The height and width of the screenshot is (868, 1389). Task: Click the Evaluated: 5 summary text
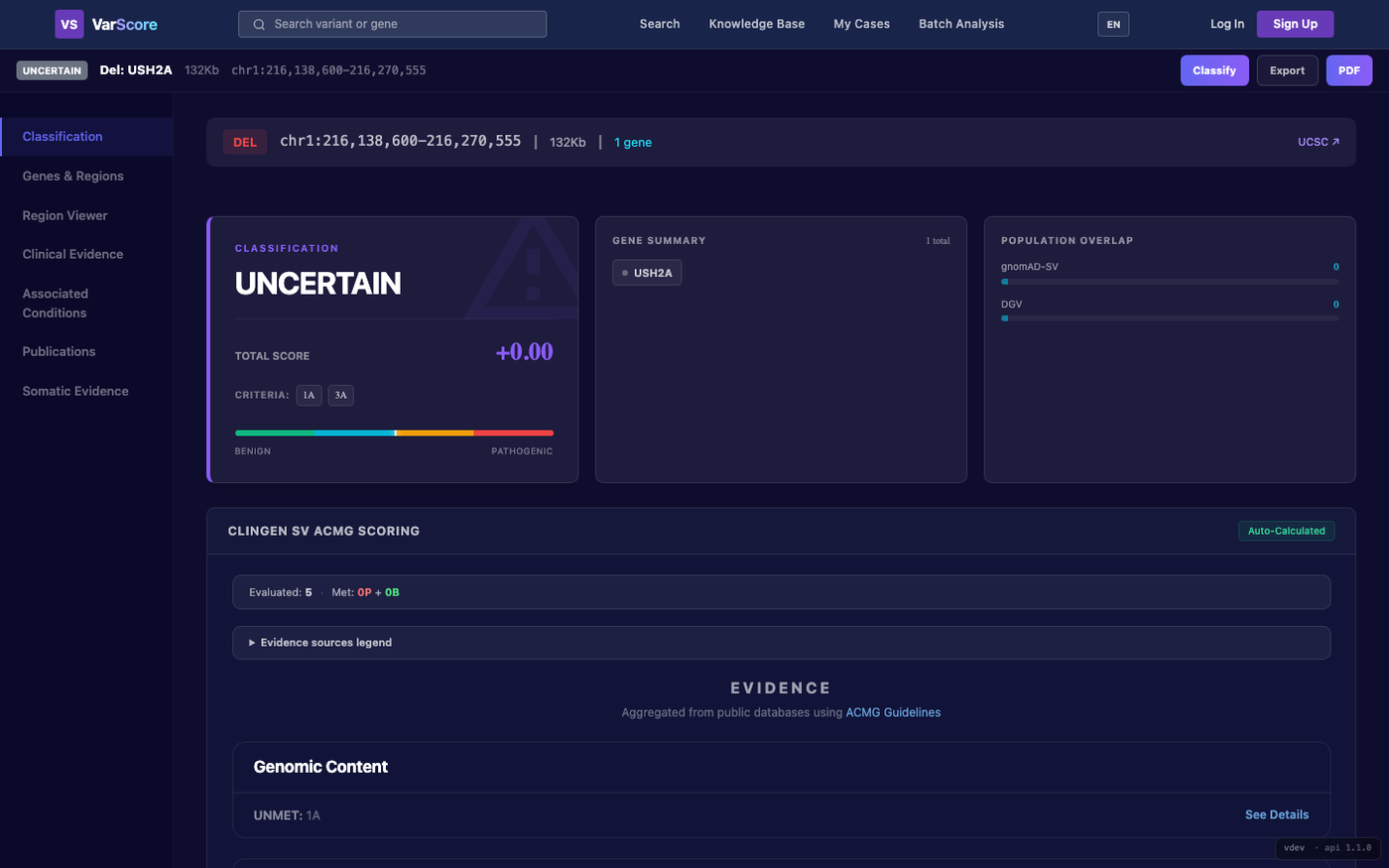pyautogui.click(x=281, y=592)
